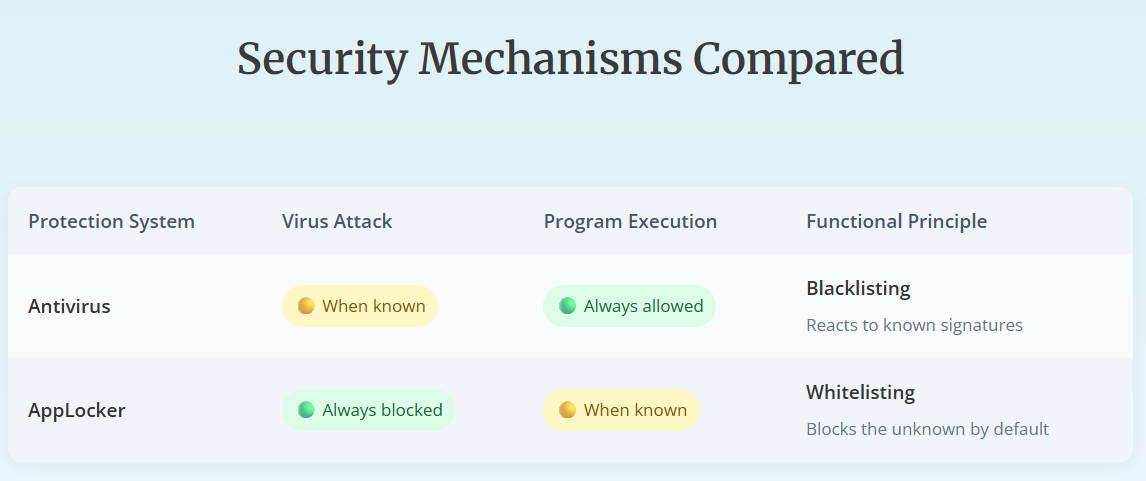Select the Antivirus row label
The width and height of the screenshot is (1146, 481).
(69, 306)
